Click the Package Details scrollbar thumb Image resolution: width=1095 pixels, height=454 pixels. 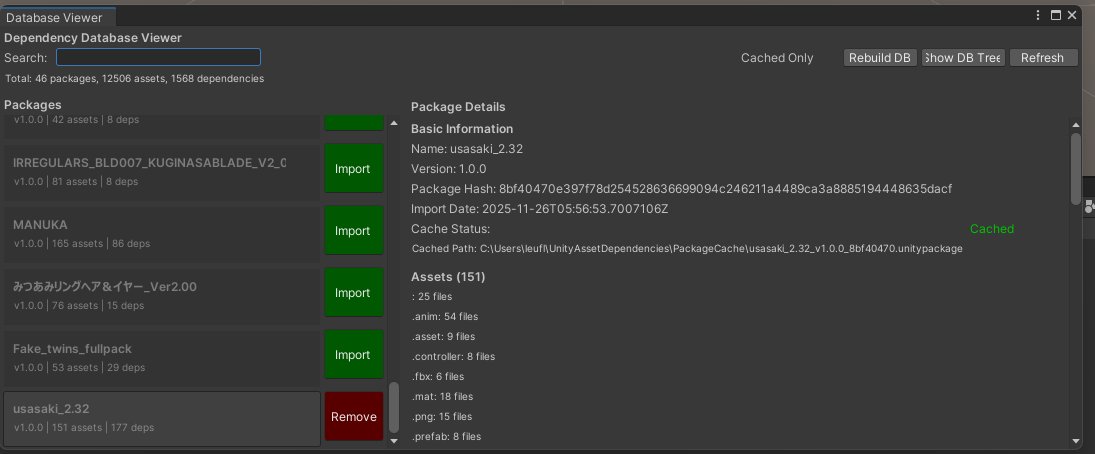(1075, 169)
